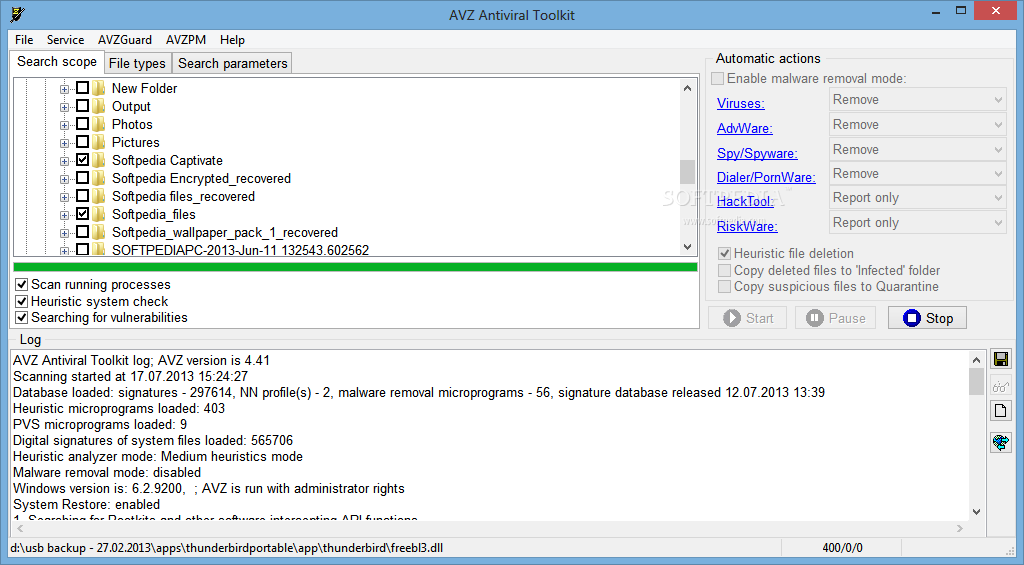Click the Photos folder icon
1024x565 pixels.
(99, 124)
